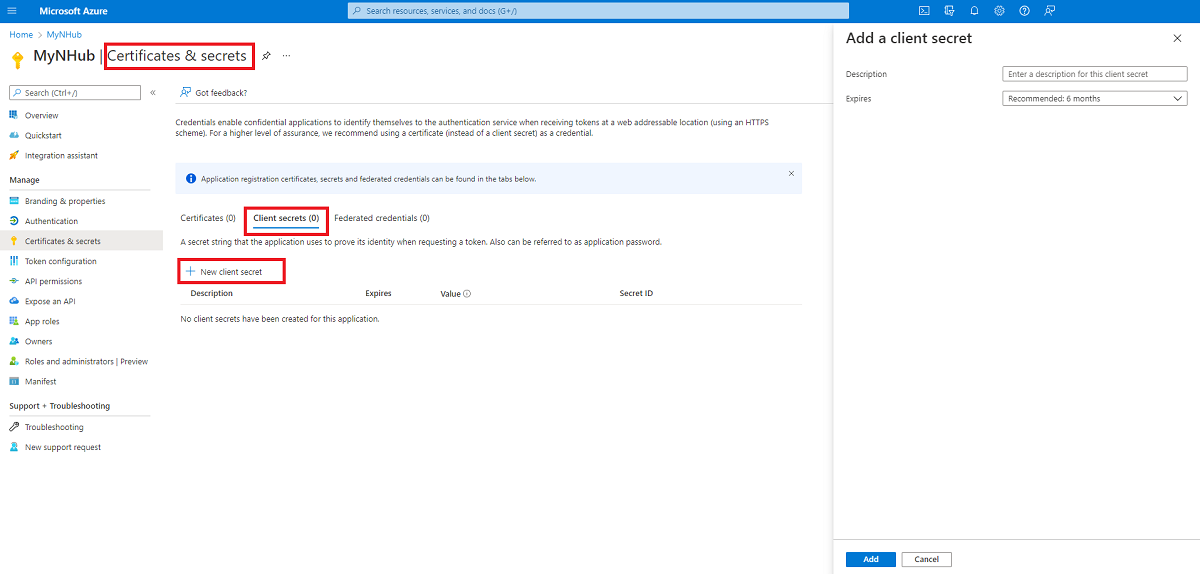Show notifications bell
The image size is (1200, 574).
point(974,11)
